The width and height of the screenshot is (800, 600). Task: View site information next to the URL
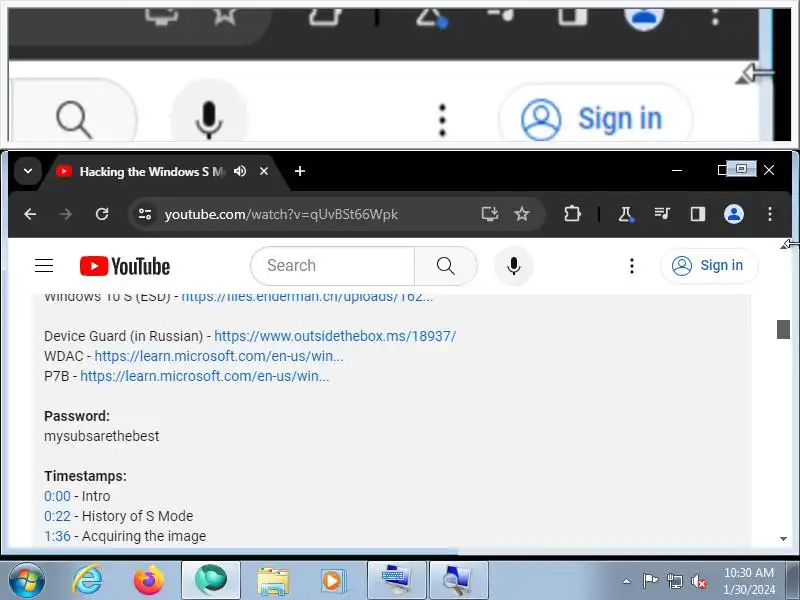(145, 214)
